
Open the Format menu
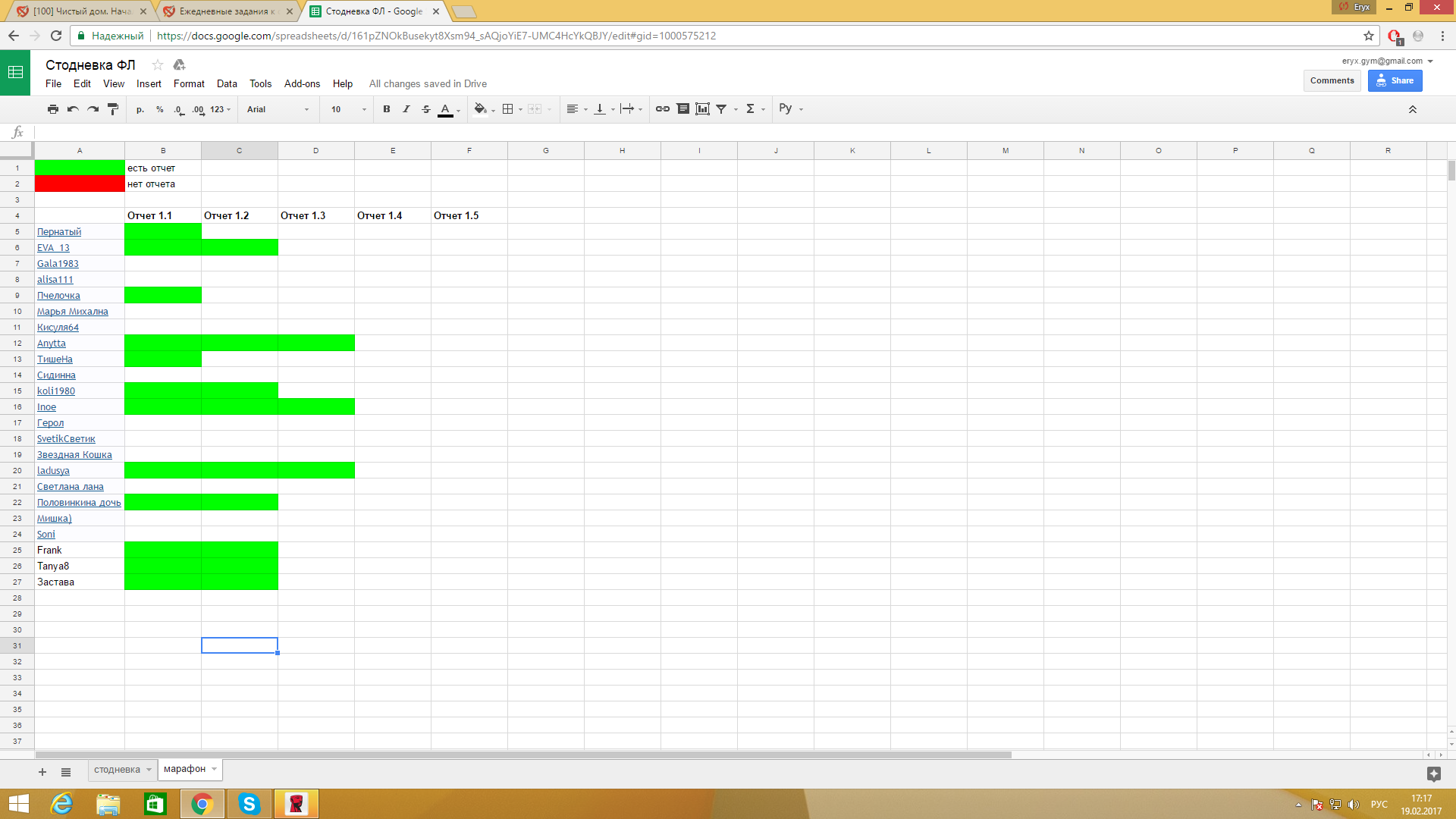tap(189, 84)
